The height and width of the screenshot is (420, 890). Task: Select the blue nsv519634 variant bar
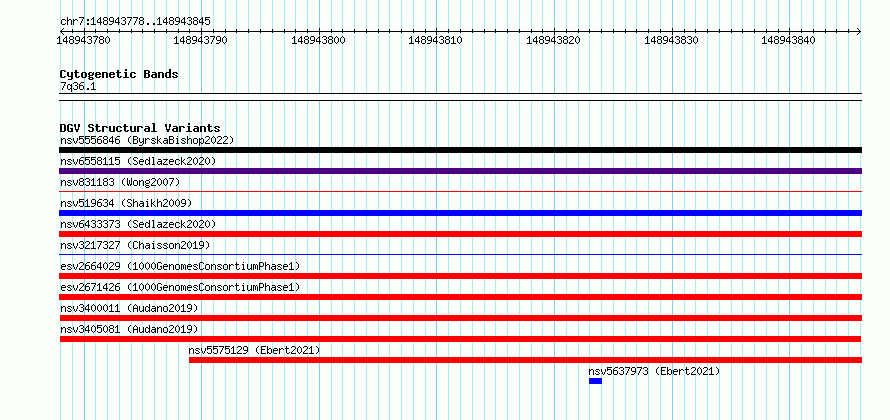[x=460, y=213]
